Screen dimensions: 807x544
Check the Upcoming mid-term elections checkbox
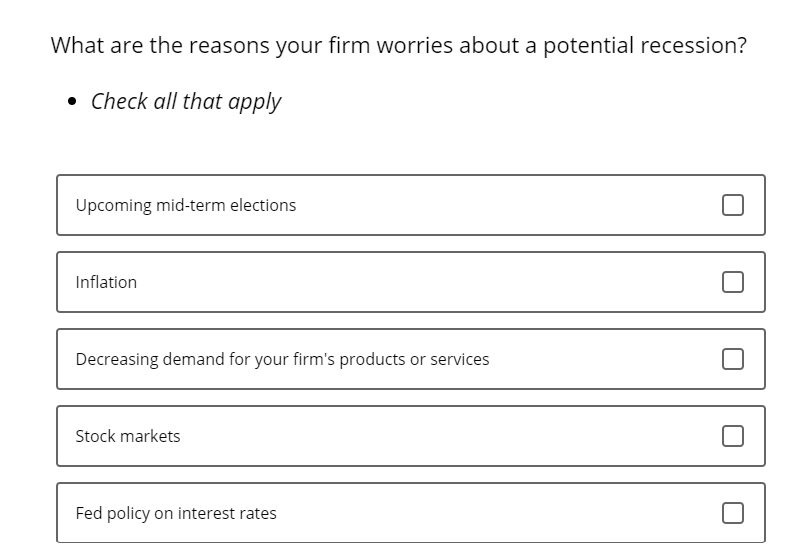point(732,205)
